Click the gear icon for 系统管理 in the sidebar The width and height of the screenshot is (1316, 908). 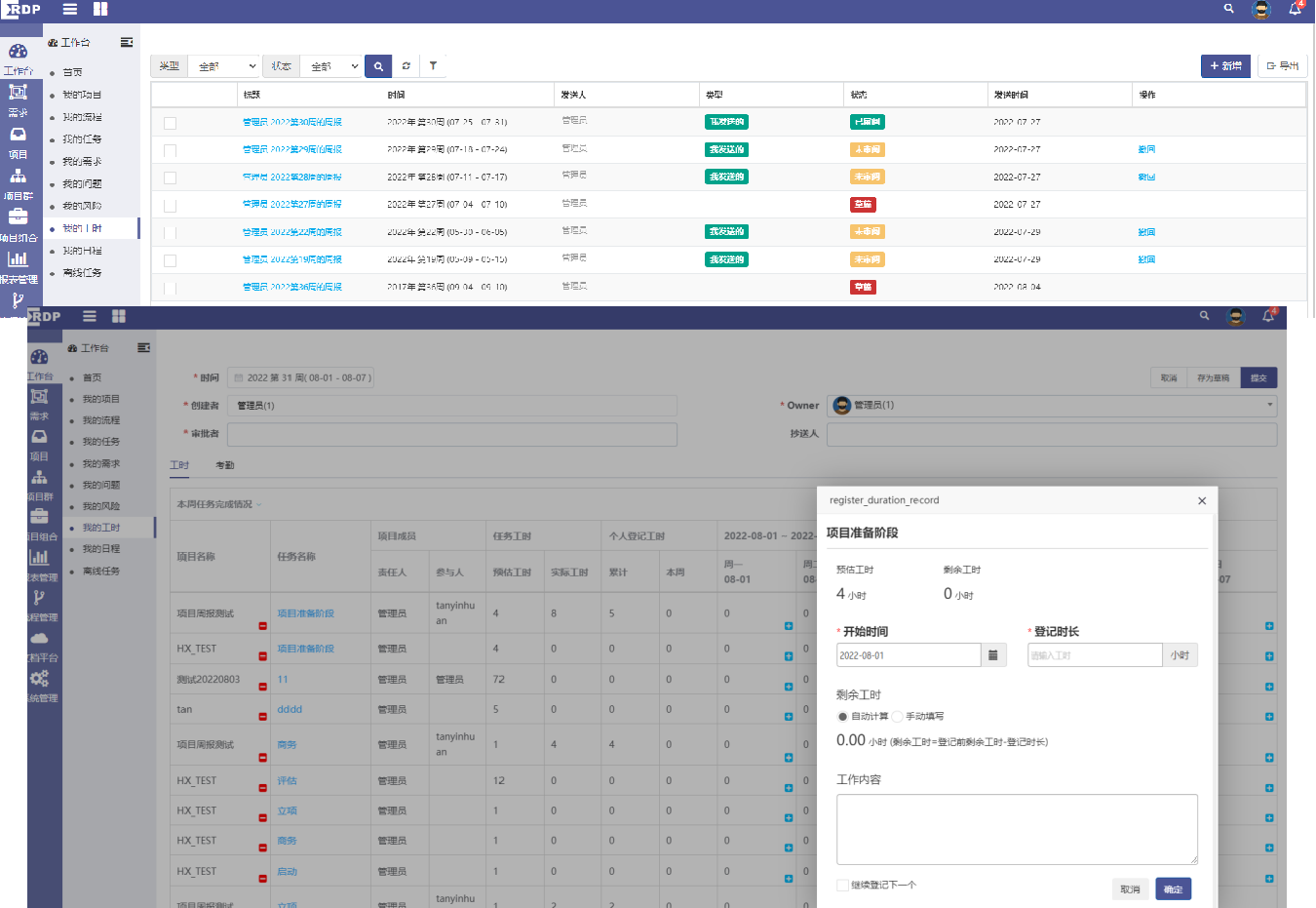[x=39, y=679]
